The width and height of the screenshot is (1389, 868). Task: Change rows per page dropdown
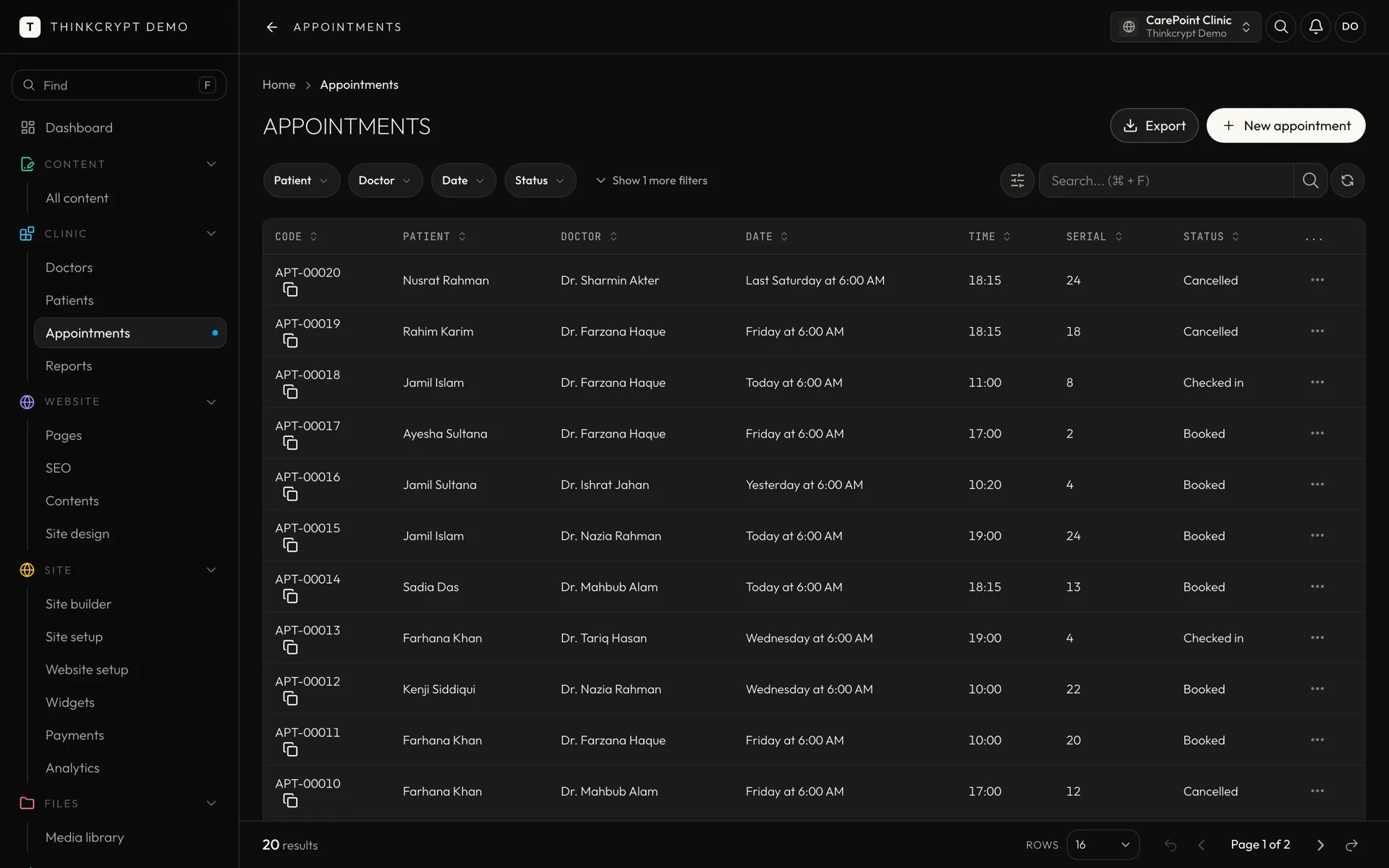tap(1103, 845)
